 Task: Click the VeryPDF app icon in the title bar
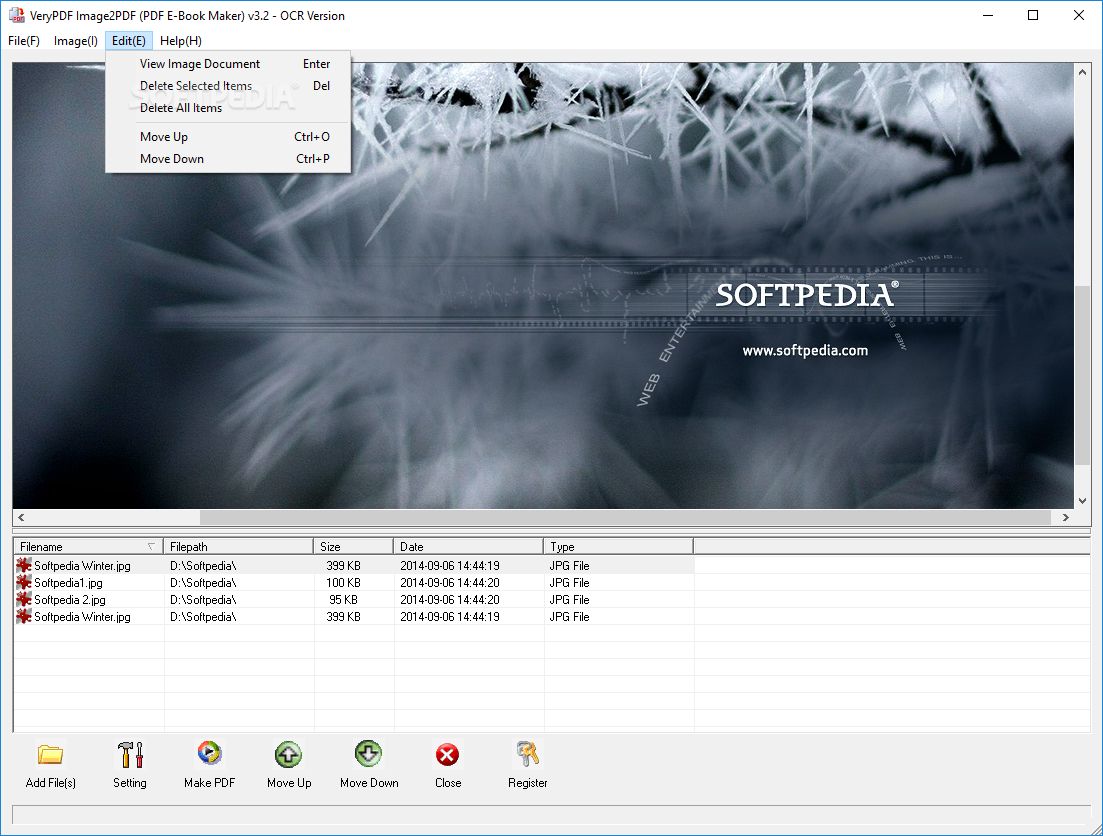pyautogui.click(x=16, y=15)
